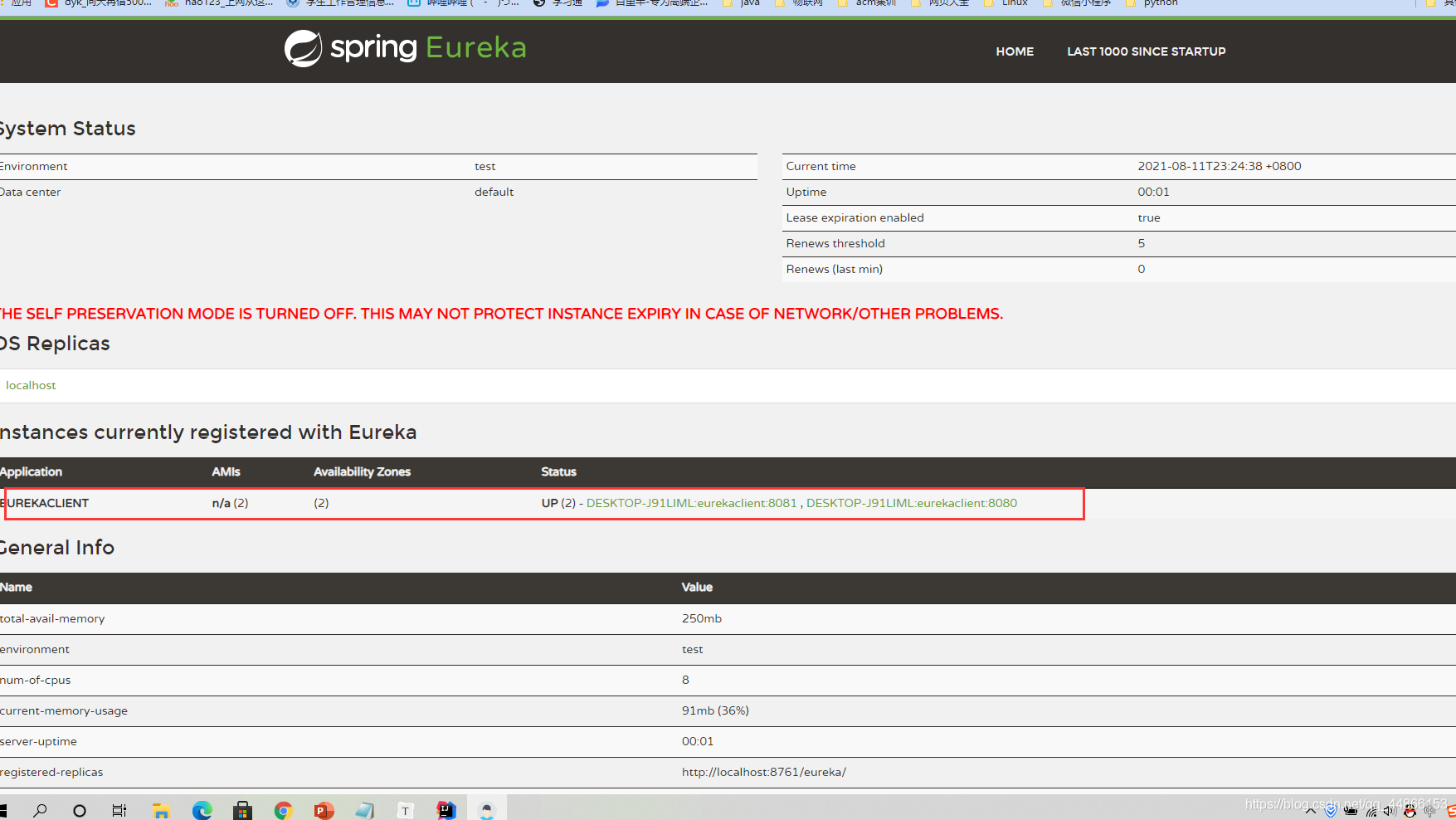Open the localhost replica link
This screenshot has height=820, width=1456.
pyautogui.click(x=31, y=385)
